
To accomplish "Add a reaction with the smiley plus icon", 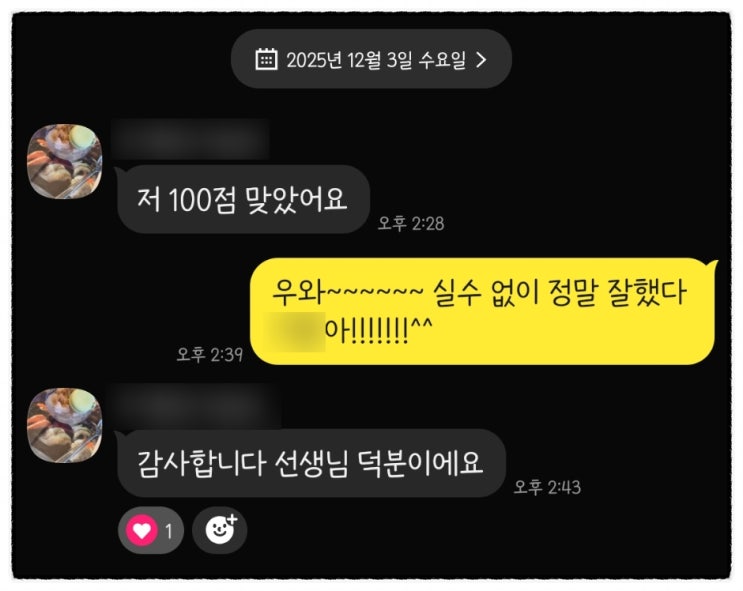I will (220, 529).
